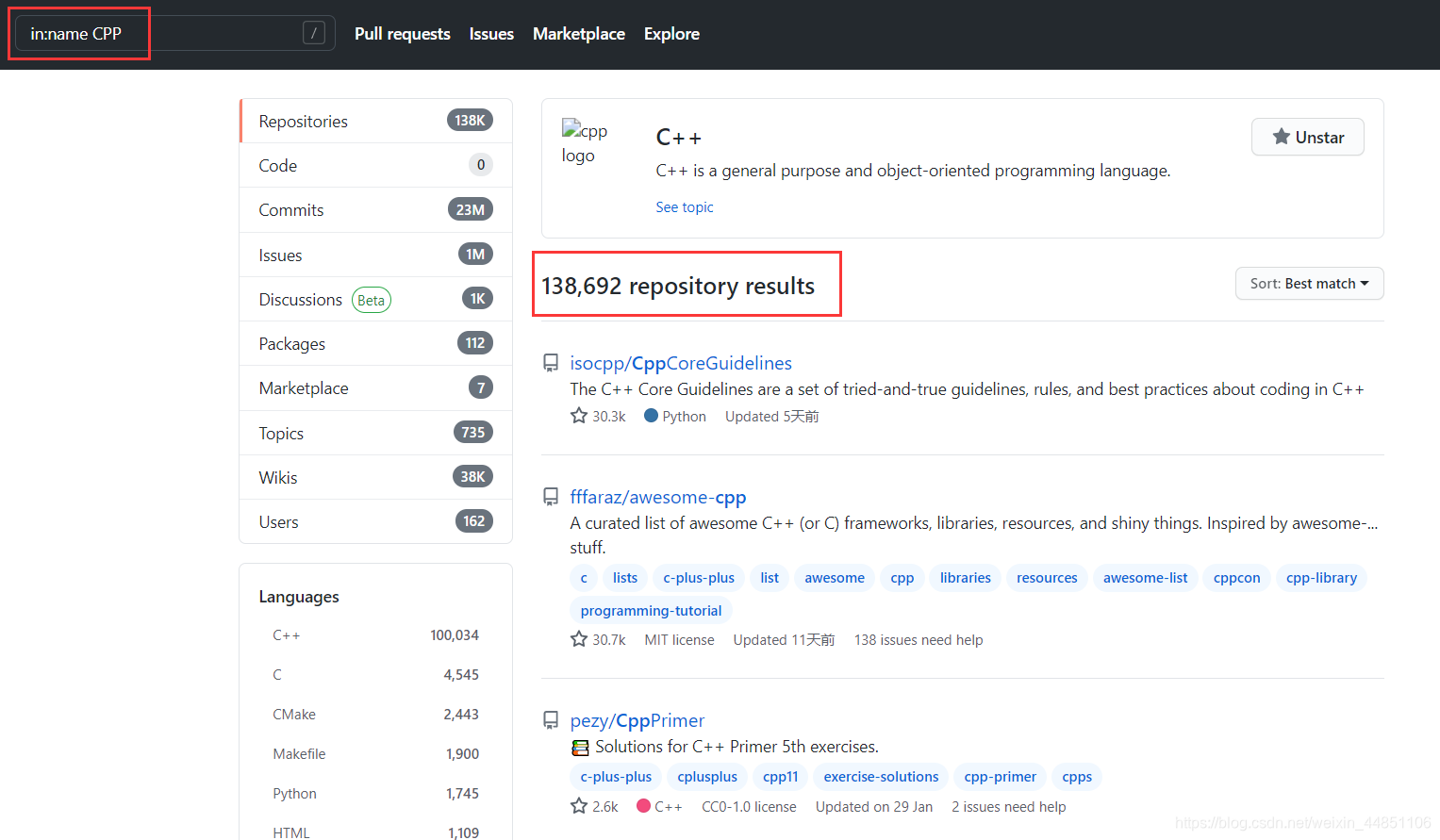Focus the search field with in:name CPP
Viewport: 1440px width, 840px height.
[x=175, y=33]
